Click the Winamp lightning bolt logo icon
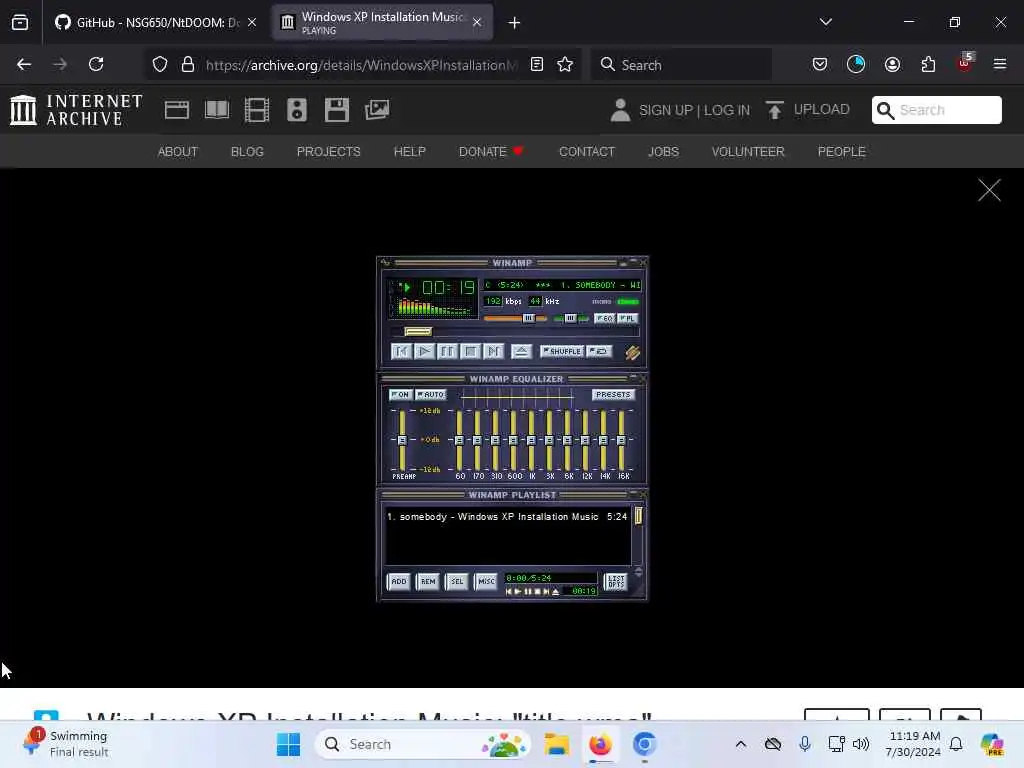 pyautogui.click(x=632, y=353)
